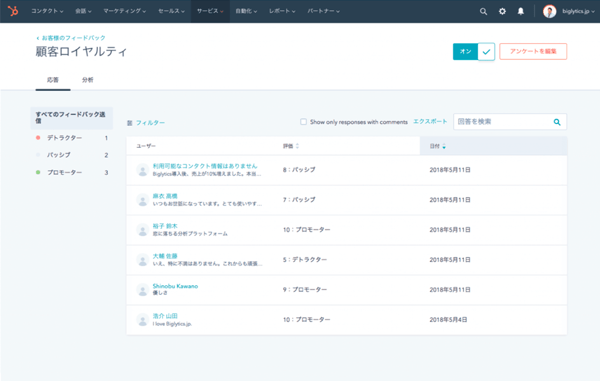Click the 回答を検索 search field
Viewport: 600px width, 381px height.
click(x=502, y=122)
